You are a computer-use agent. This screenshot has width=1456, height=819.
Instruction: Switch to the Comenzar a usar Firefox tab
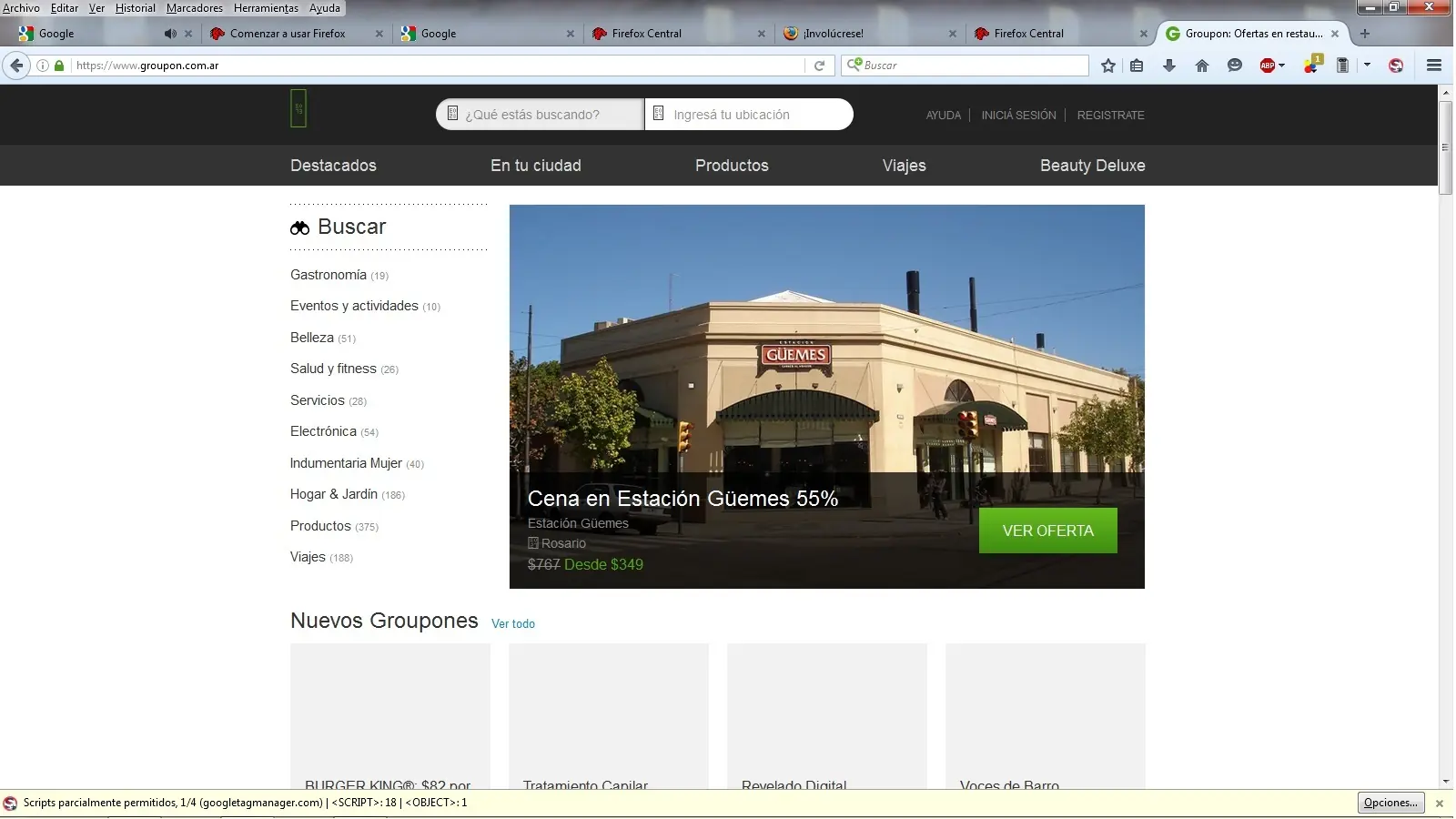pyautogui.click(x=297, y=34)
